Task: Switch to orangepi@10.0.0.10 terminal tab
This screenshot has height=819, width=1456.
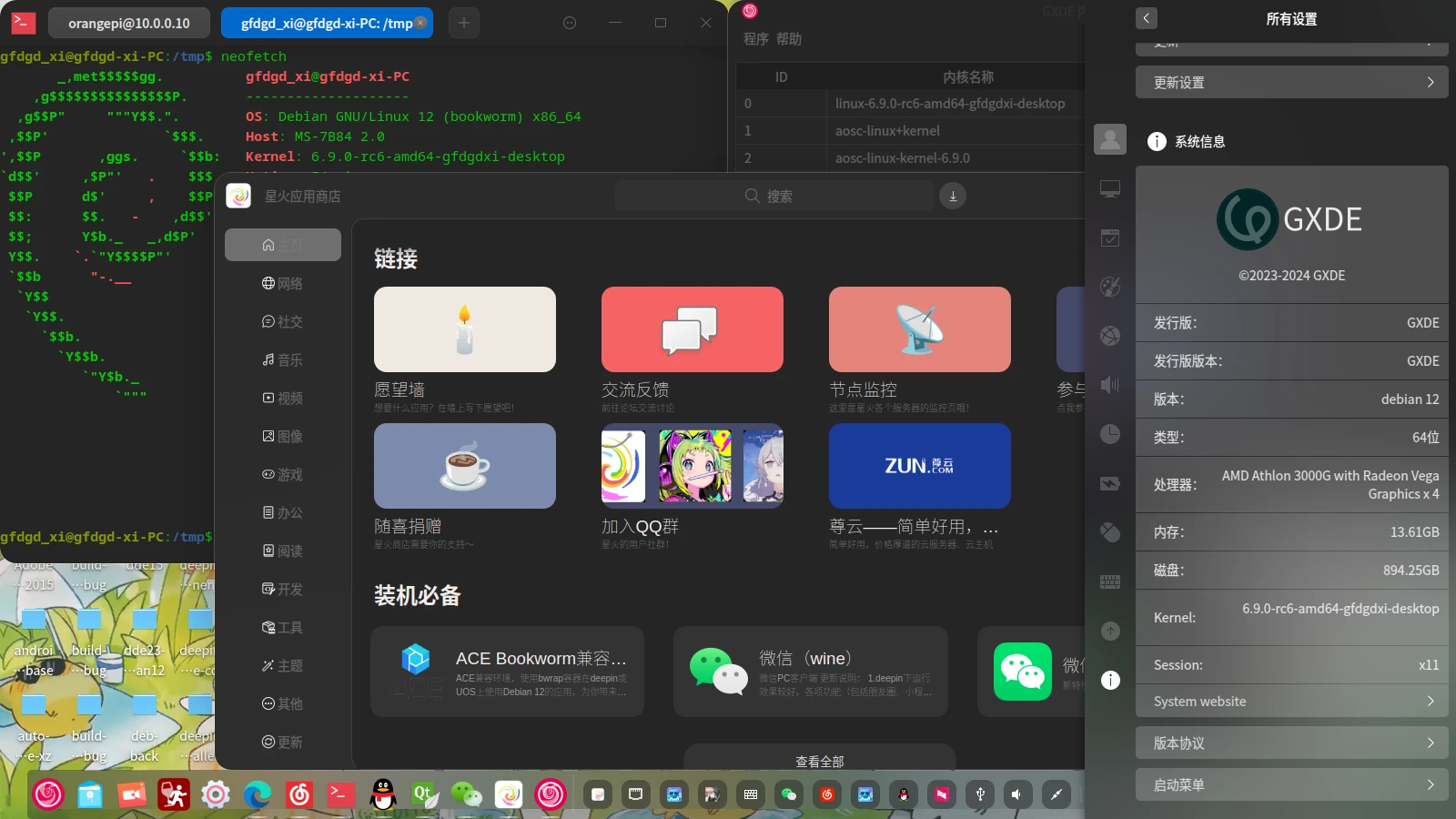Action: [x=129, y=23]
